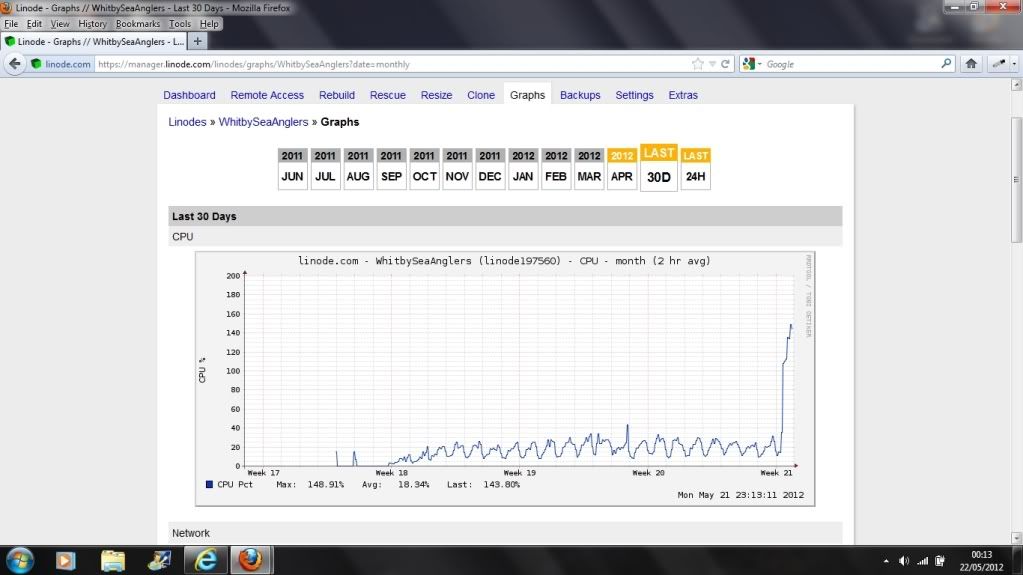Bookmark this page with the star icon
1023x575 pixels.
pyautogui.click(x=697, y=64)
